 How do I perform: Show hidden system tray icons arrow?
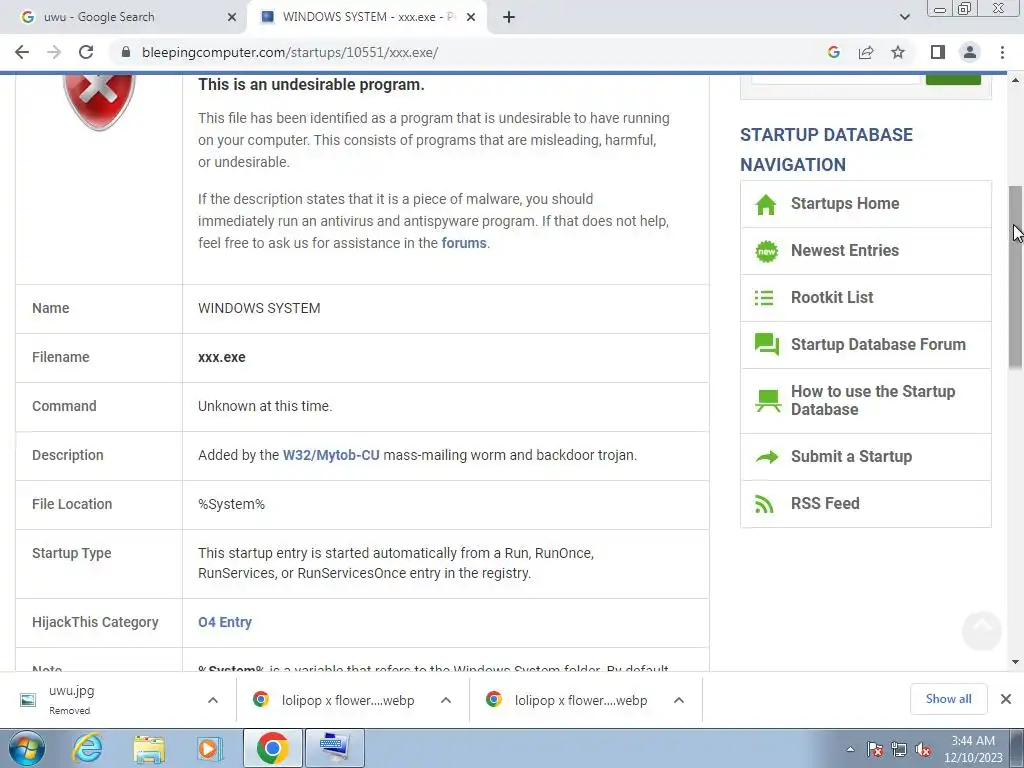click(x=850, y=749)
